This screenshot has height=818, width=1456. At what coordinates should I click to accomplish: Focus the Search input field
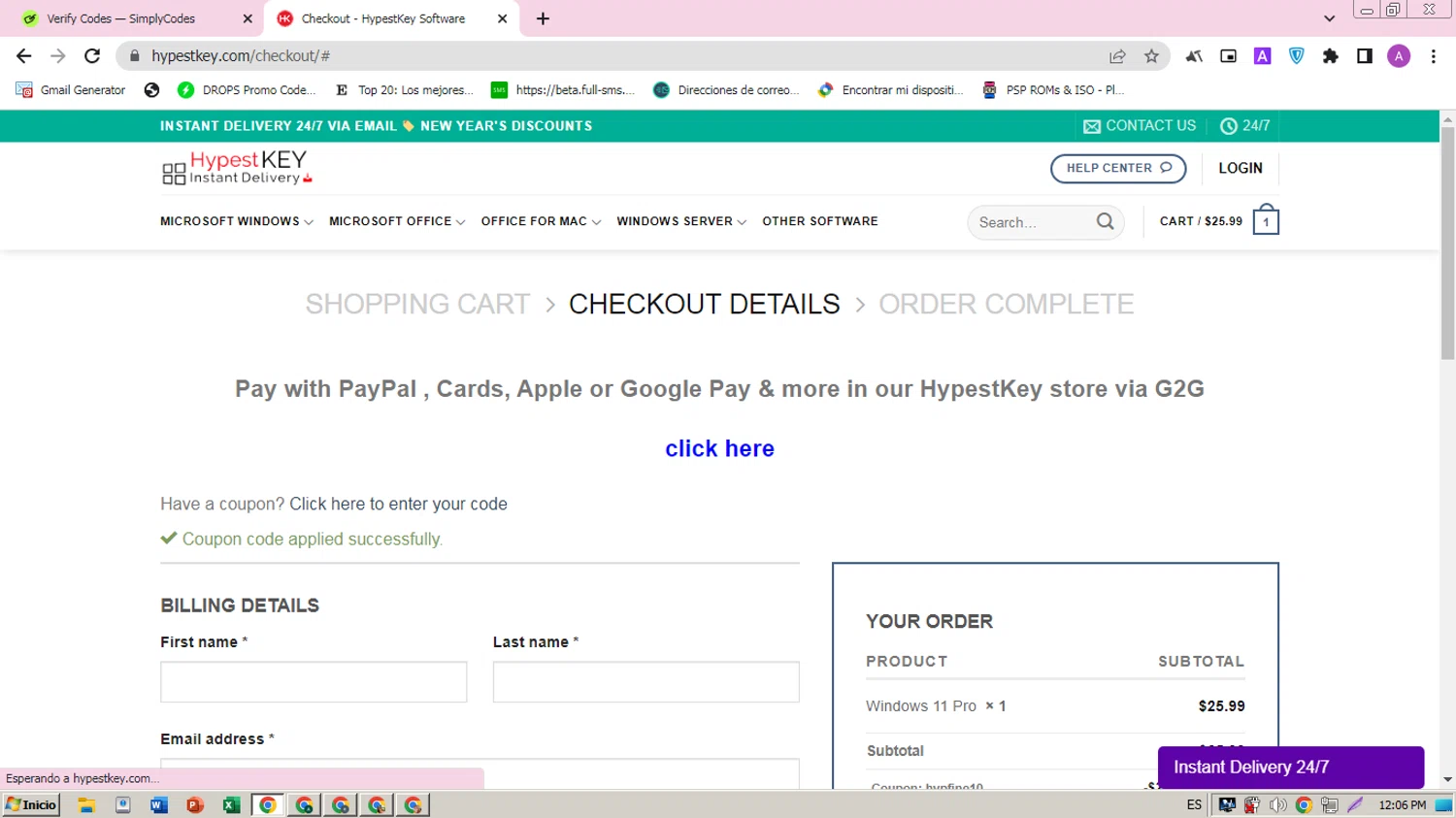[x=1035, y=222]
